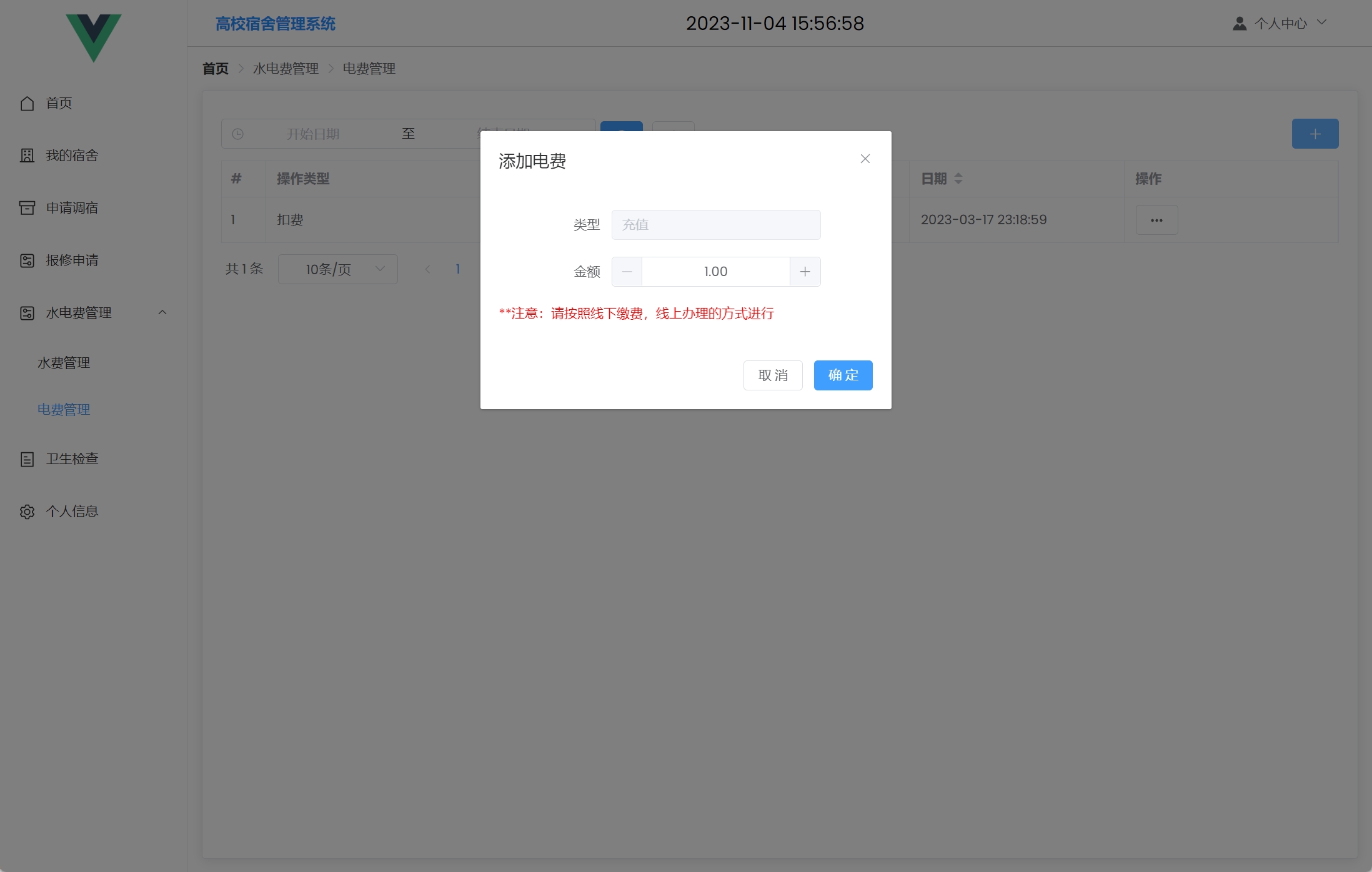Increase amount with plus stepper
The height and width of the screenshot is (872, 1372).
[805, 272]
